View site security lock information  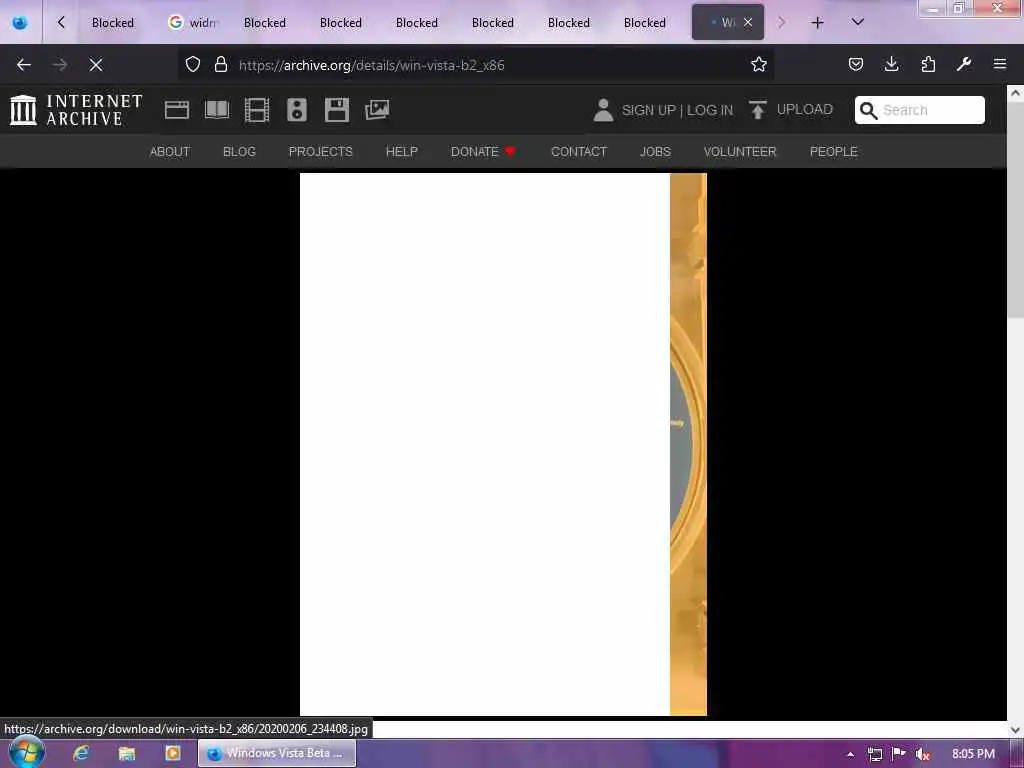click(x=221, y=65)
